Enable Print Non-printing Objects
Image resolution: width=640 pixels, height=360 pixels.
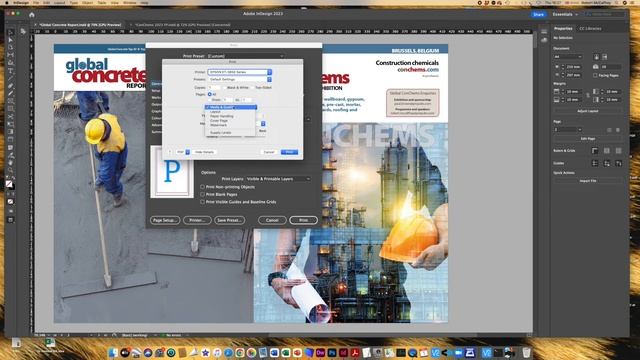coord(202,187)
